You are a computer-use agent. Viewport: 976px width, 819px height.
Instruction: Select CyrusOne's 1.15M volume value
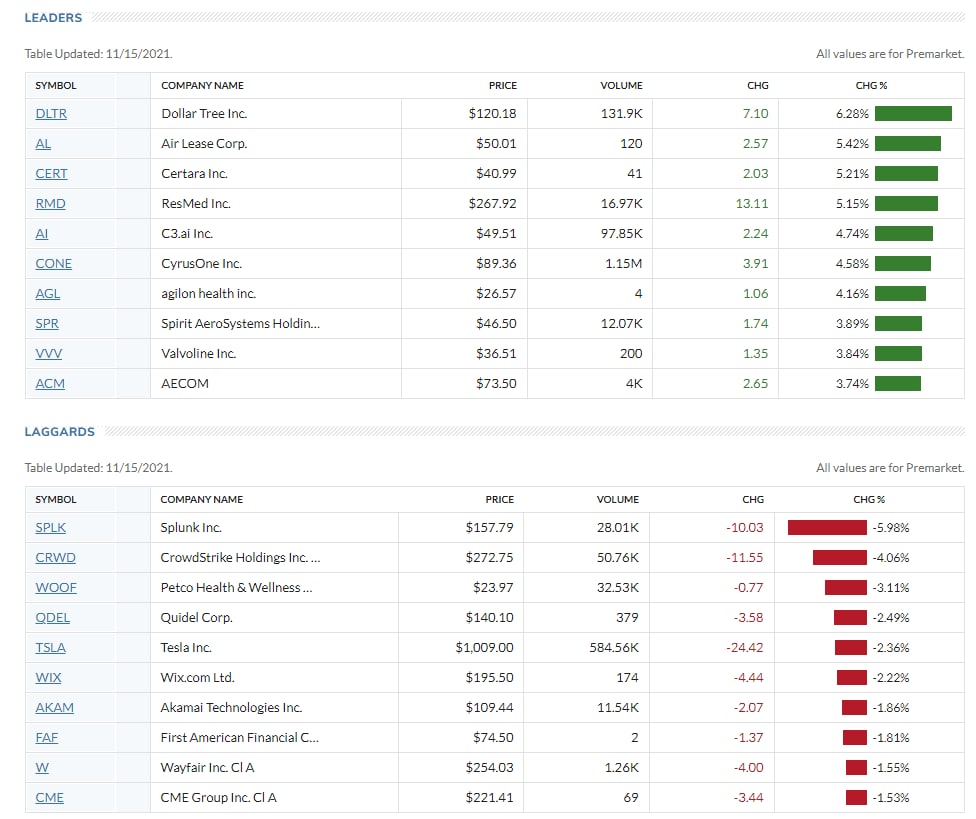tap(624, 264)
